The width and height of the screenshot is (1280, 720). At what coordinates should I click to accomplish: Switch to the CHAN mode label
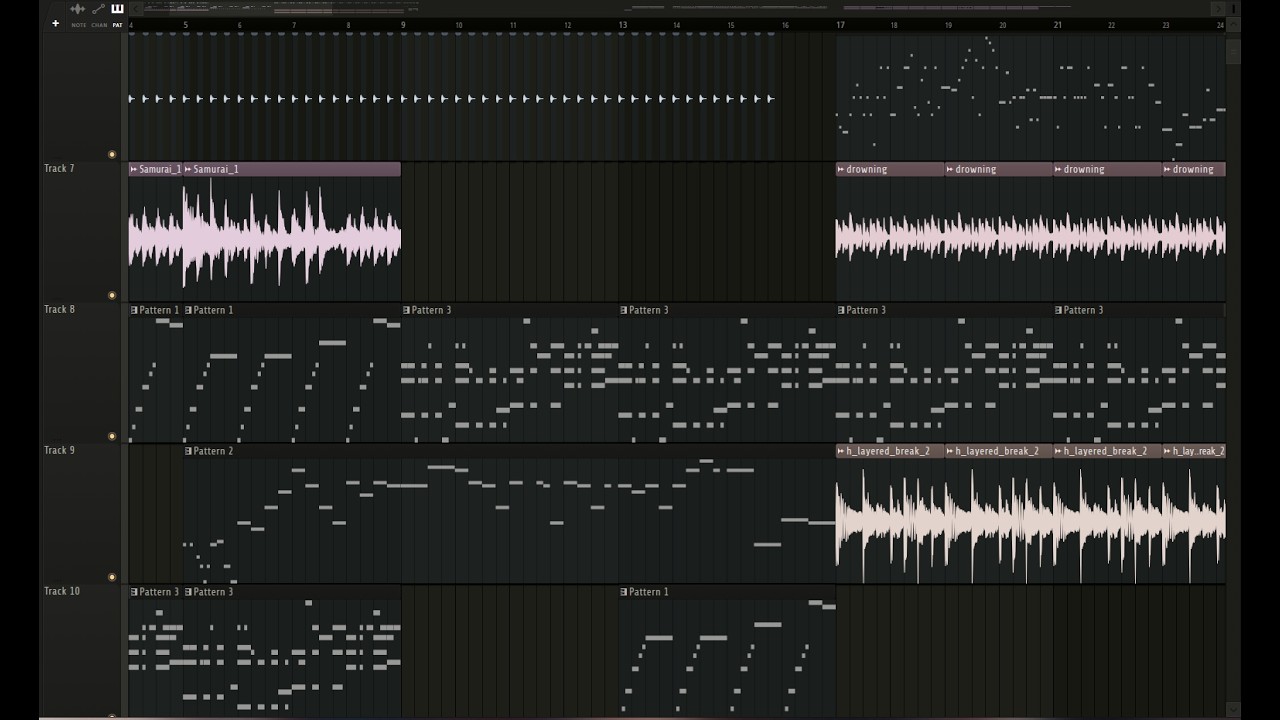coord(99,25)
